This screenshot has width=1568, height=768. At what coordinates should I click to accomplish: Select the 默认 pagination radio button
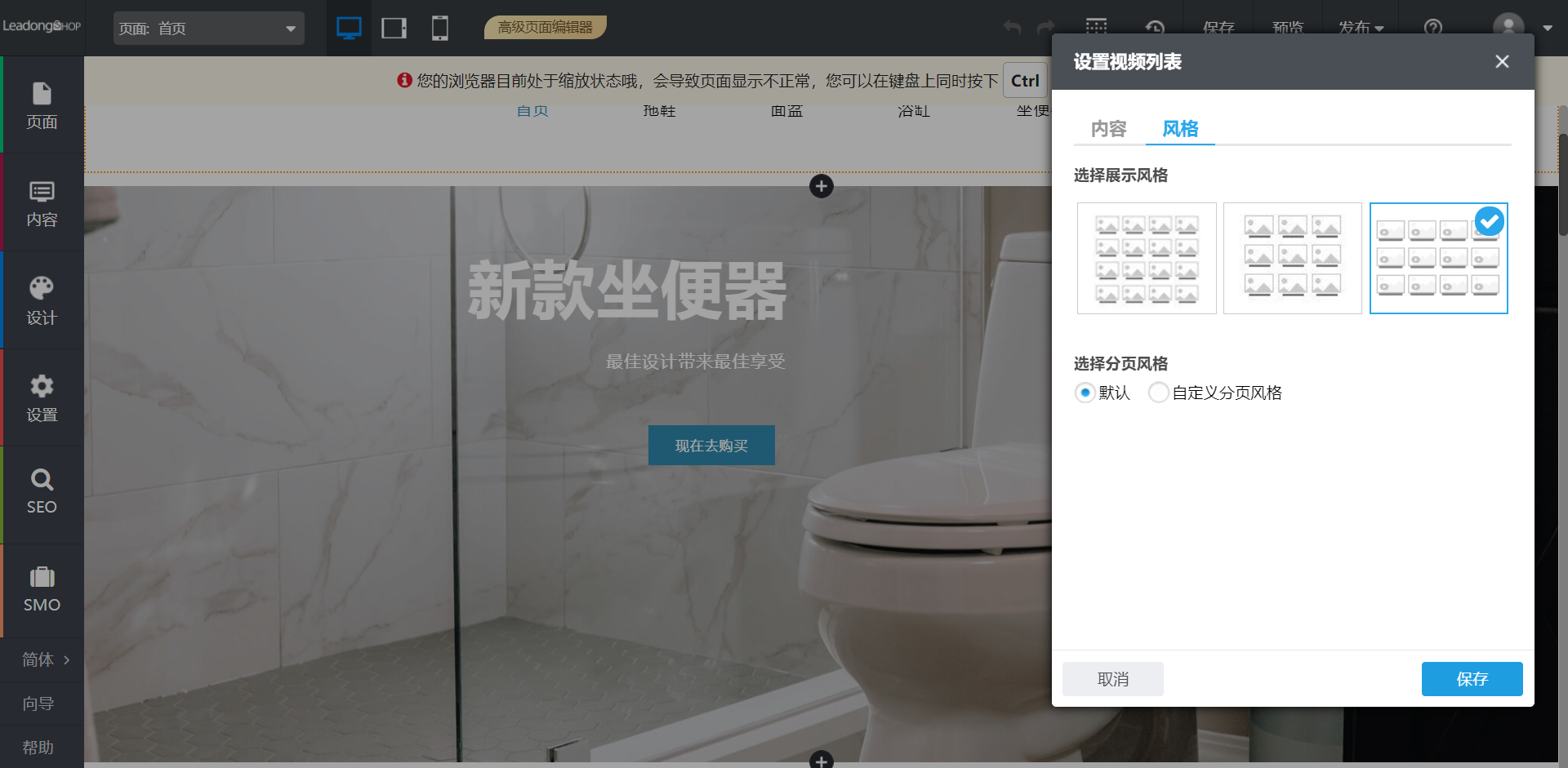pos(1085,393)
